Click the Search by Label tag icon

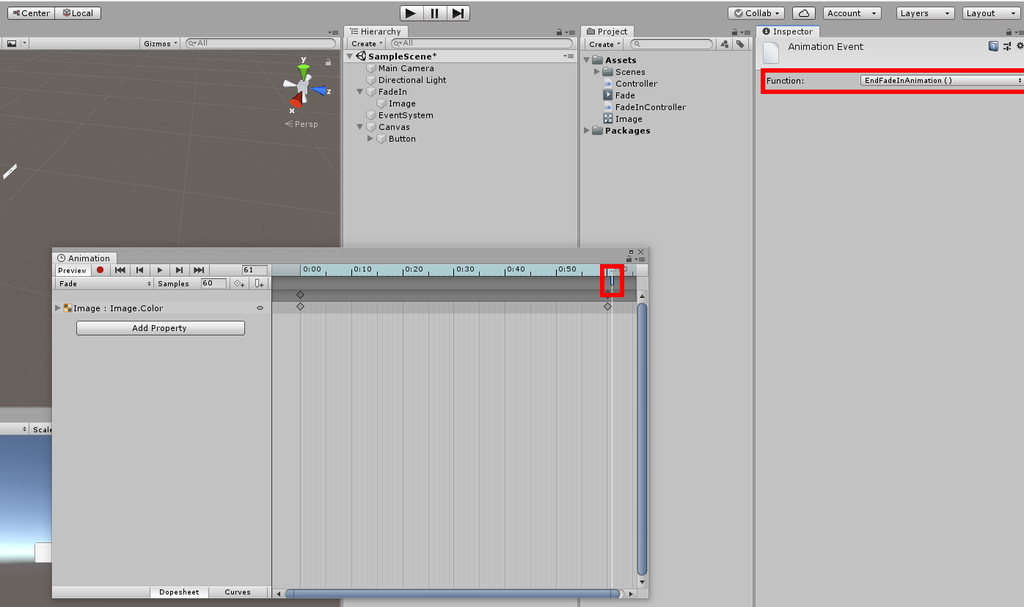740,44
